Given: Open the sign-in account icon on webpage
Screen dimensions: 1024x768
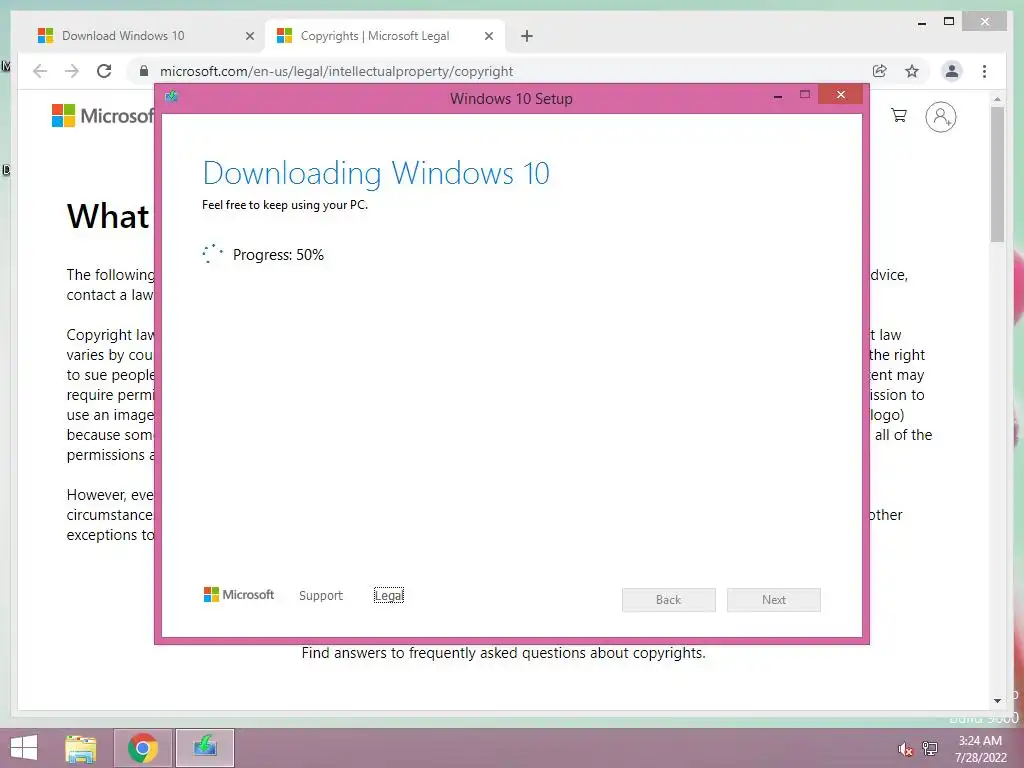Looking at the screenshot, I should coord(940,117).
